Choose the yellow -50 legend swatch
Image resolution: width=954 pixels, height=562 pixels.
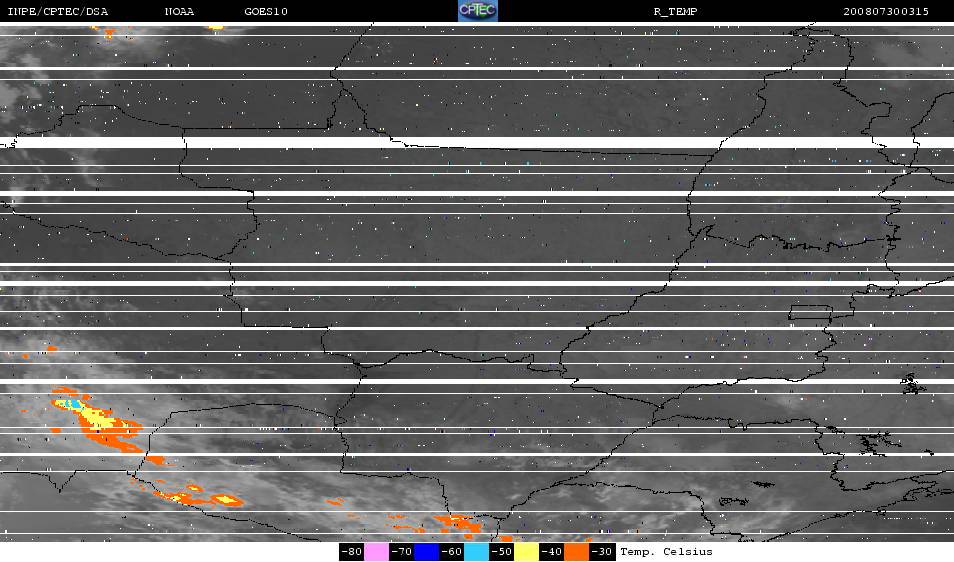click(526, 552)
